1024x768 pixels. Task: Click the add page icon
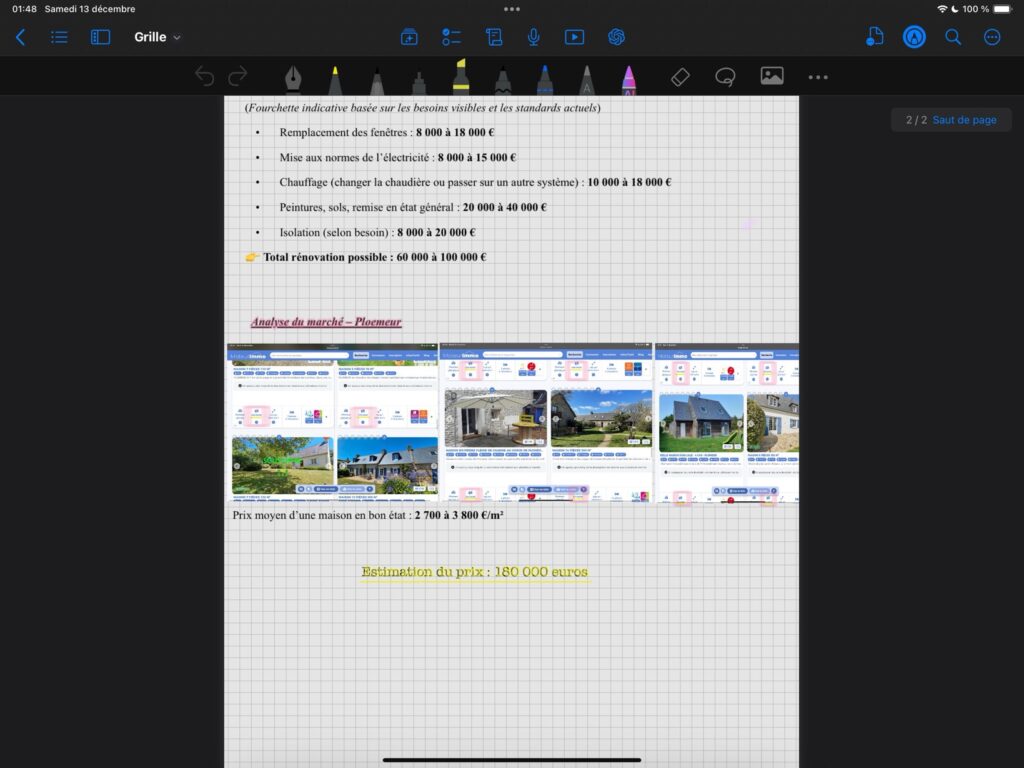pyautogui.click(x=409, y=37)
